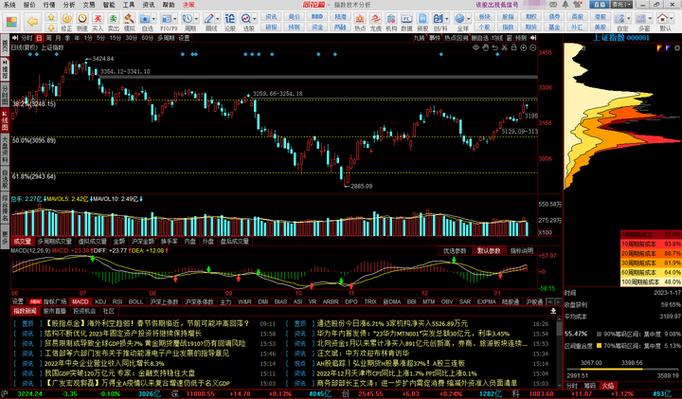Expand the 选股 dropdown arrow
Screen dimensions: 682x399
tap(255, 19)
